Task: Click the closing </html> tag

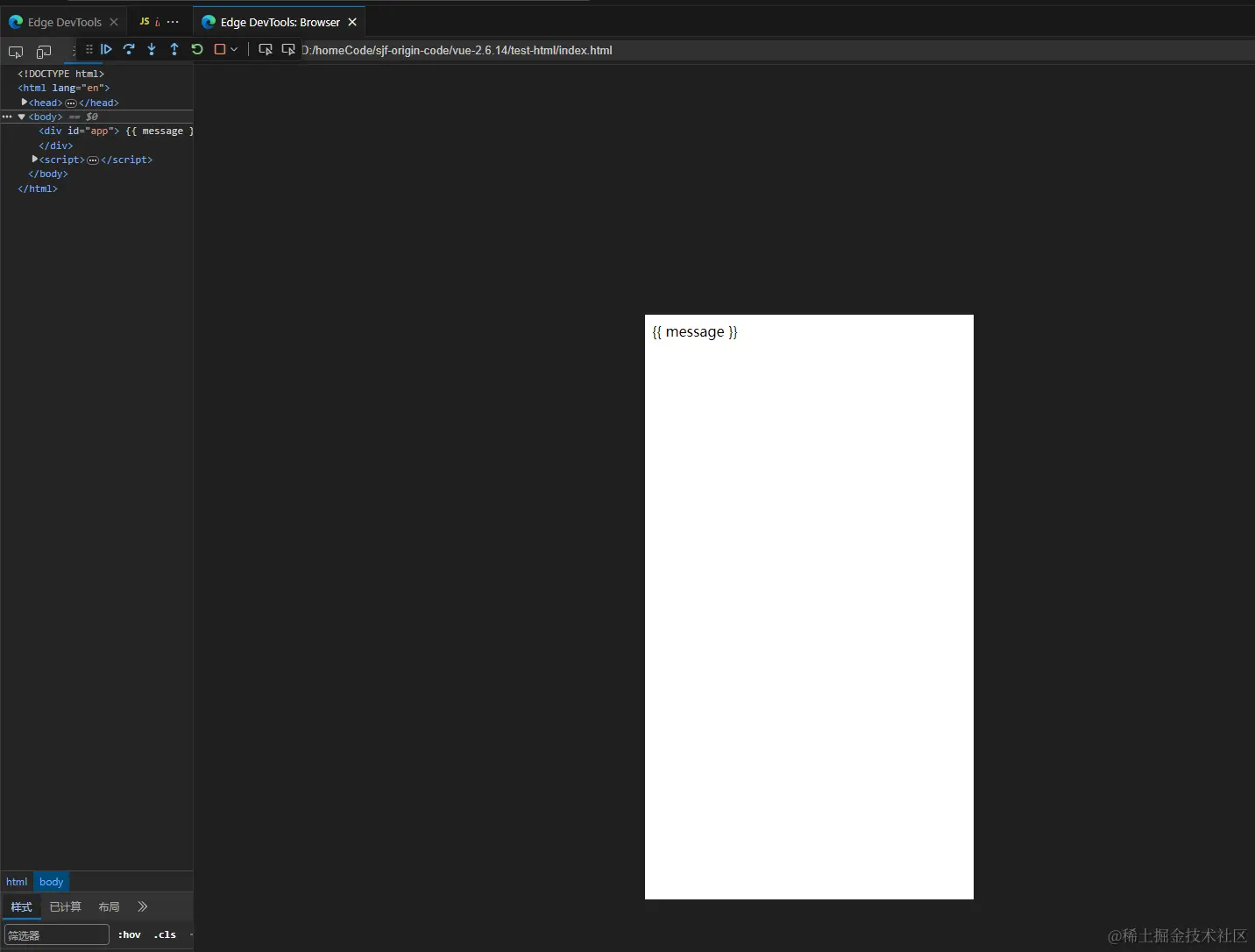Action: tap(38, 188)
